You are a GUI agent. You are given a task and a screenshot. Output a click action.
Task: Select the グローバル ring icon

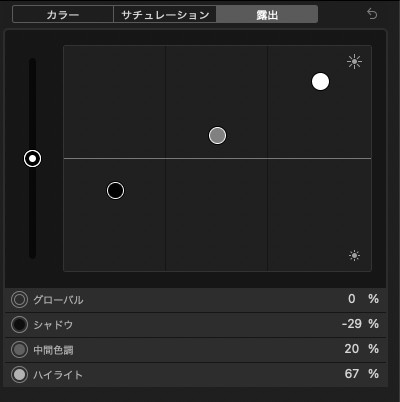[19, 299]
